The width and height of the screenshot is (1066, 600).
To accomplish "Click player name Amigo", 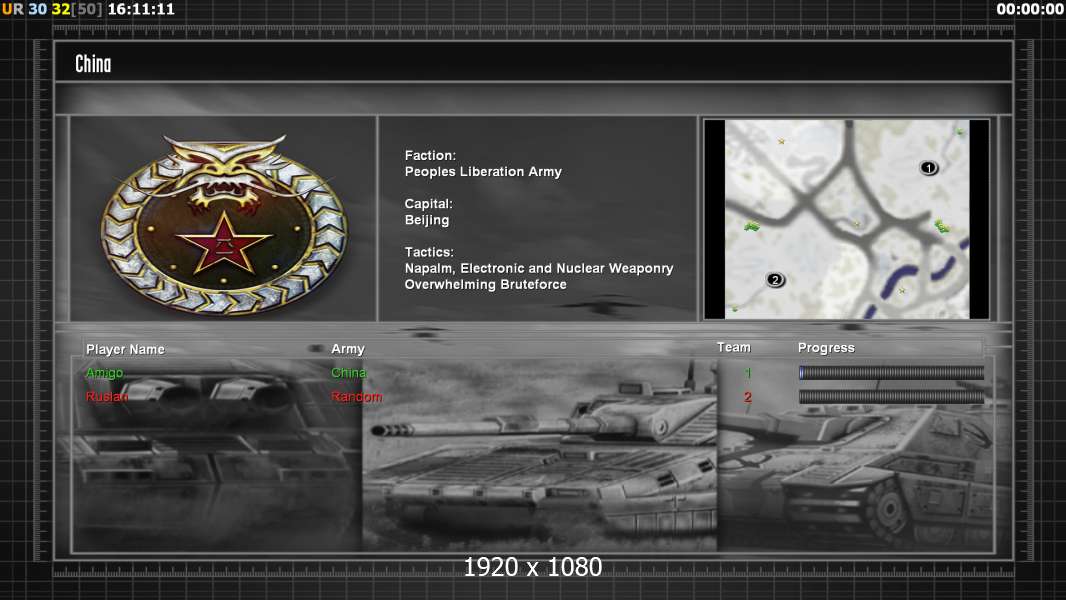I will tap(104, 372).
